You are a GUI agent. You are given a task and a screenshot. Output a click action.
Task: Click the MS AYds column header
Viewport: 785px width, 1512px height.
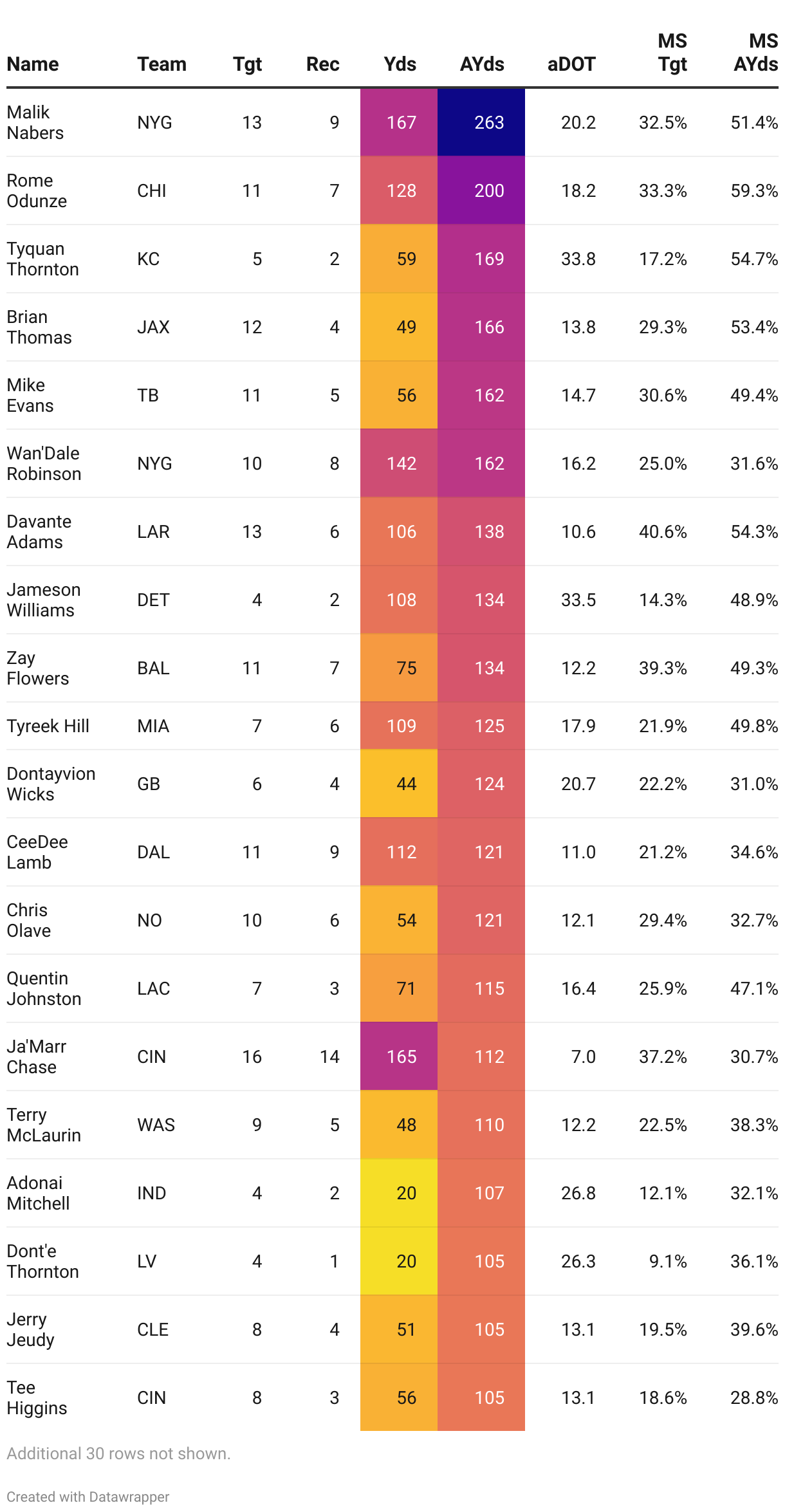756,53
